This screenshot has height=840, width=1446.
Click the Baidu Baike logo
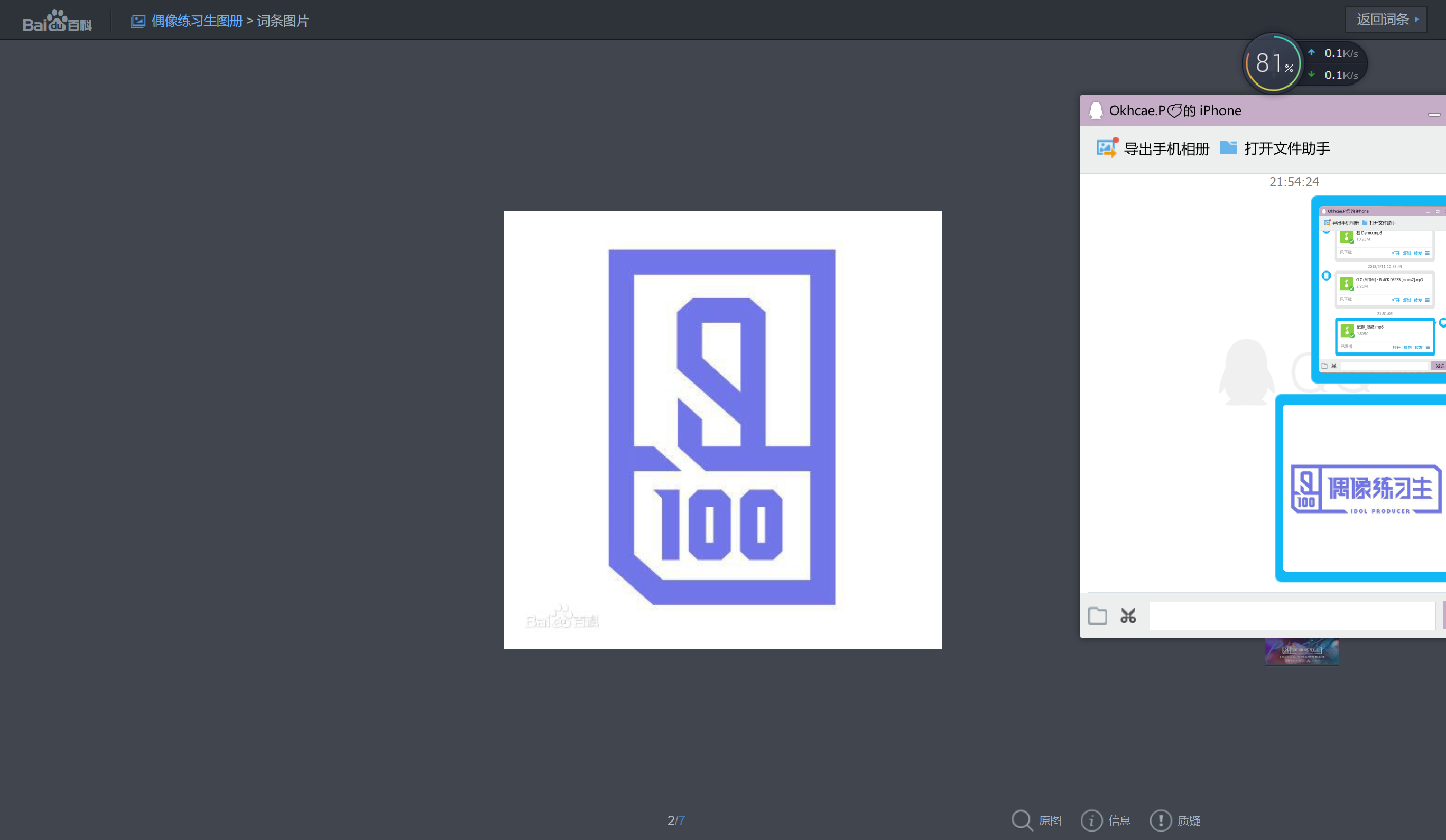click(58, 21)
